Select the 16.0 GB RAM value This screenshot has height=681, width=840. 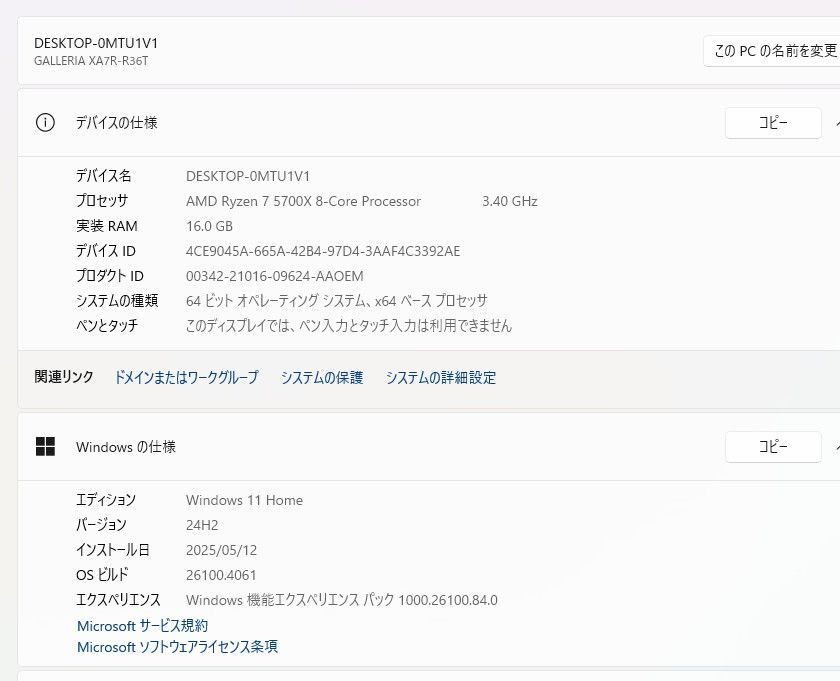click(209, 226)
